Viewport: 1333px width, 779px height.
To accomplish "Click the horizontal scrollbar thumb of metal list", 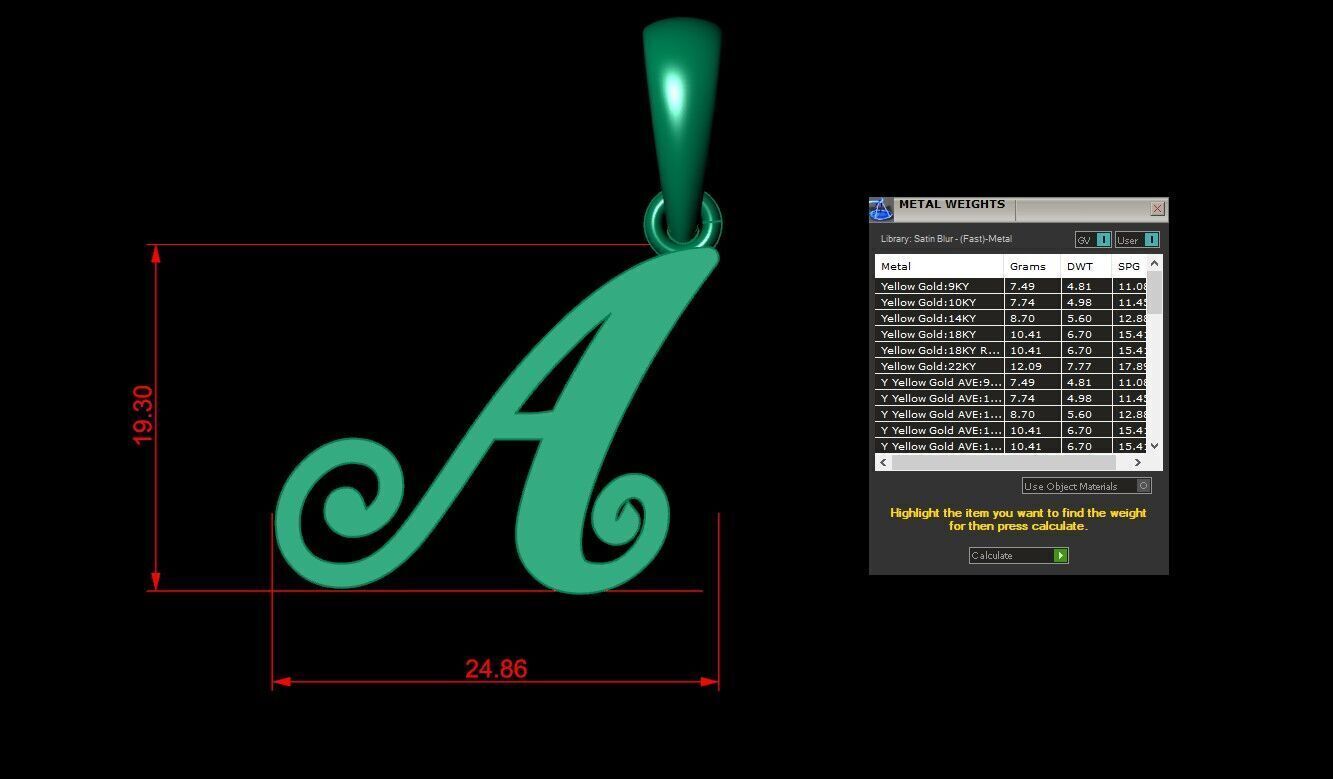I will 1003,462.
